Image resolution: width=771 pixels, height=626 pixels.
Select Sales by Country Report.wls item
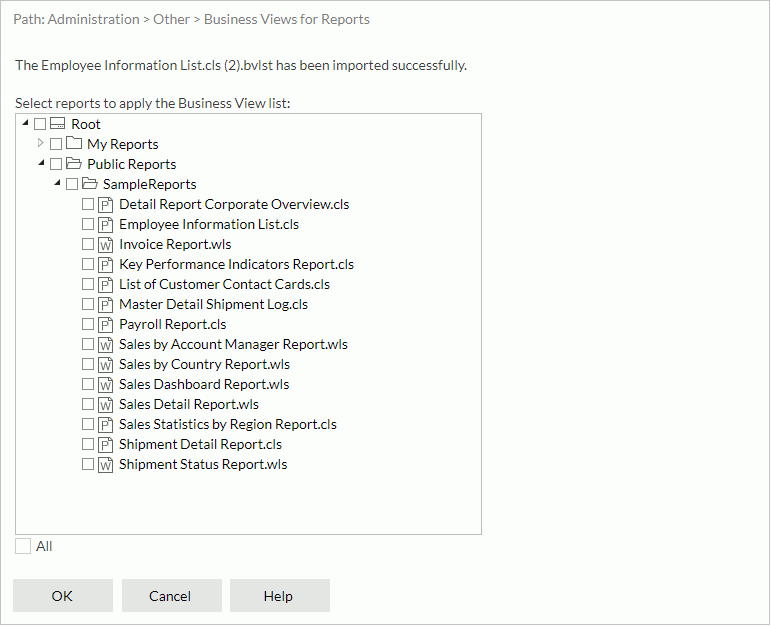tap(204, 364)
